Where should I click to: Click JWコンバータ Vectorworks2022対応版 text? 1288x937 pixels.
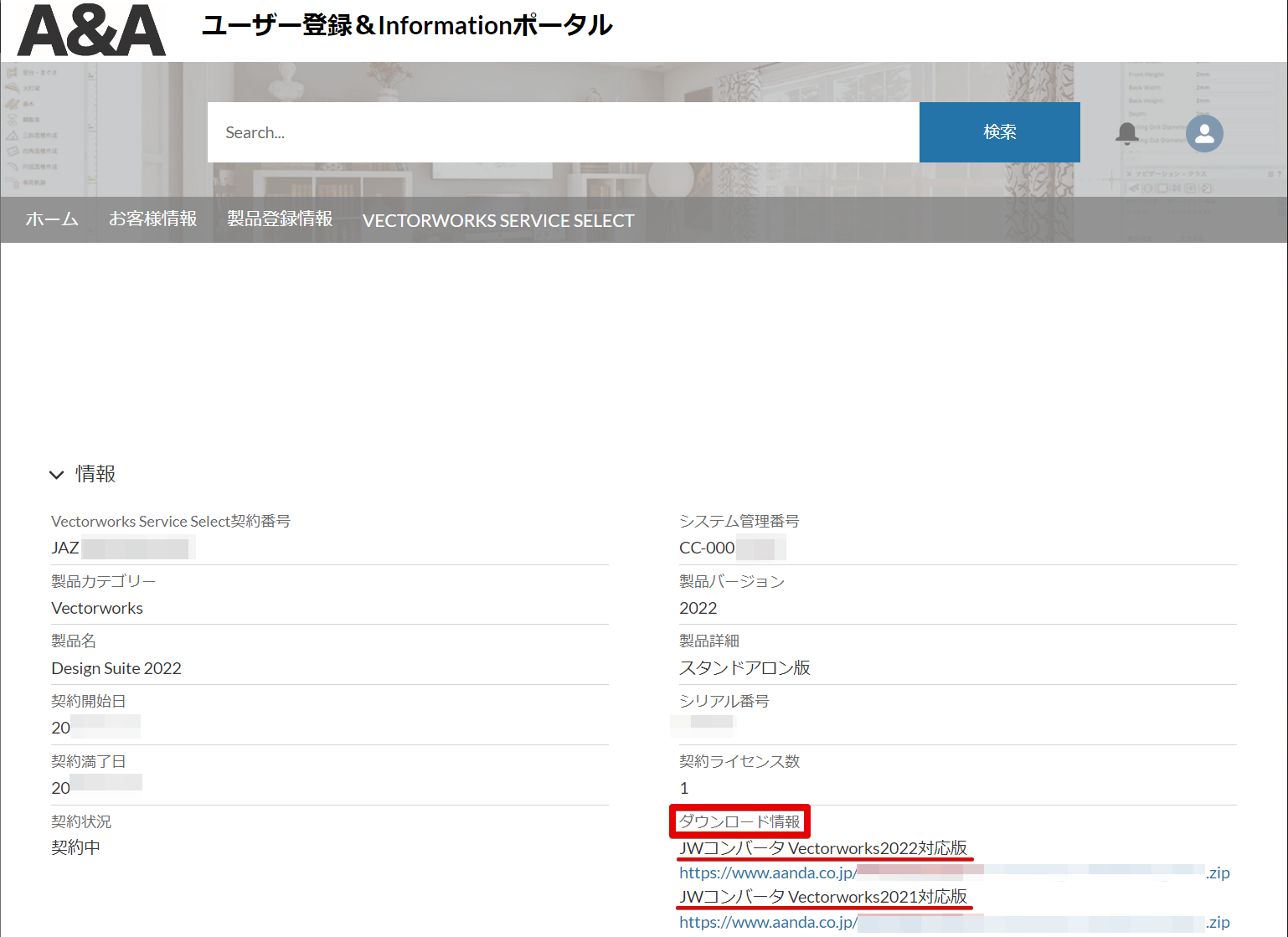(x=823, y=848)
